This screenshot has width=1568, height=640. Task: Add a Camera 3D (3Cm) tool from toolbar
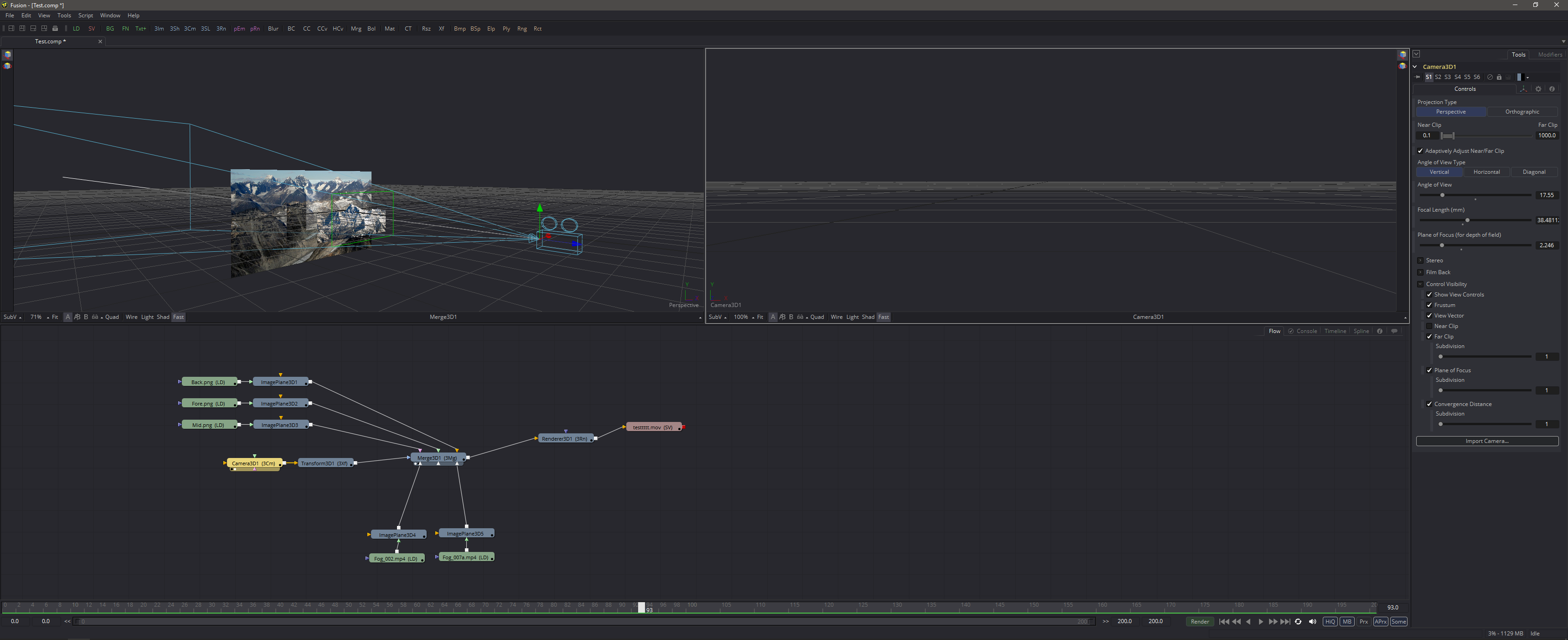(190, 29)
